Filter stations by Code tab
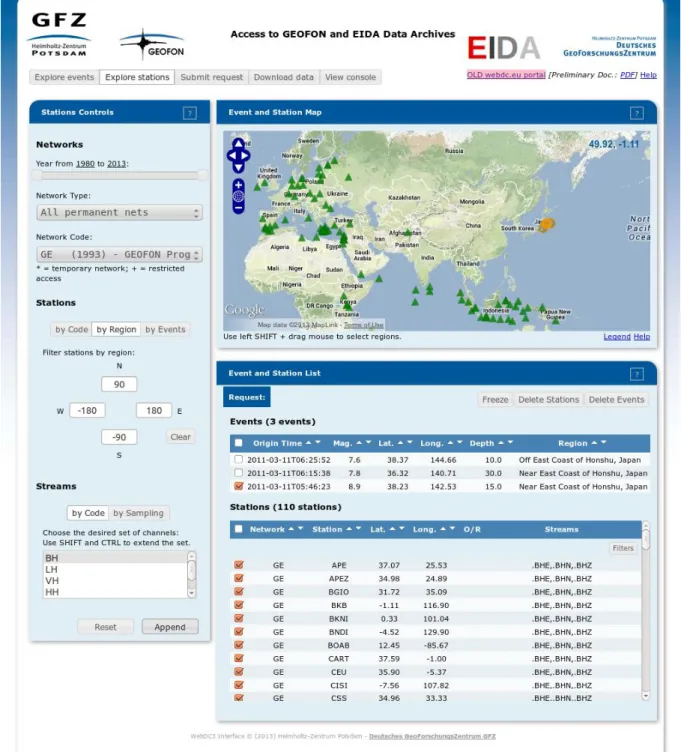The height and width of the screenshot is (752, 681). [71, 329]
